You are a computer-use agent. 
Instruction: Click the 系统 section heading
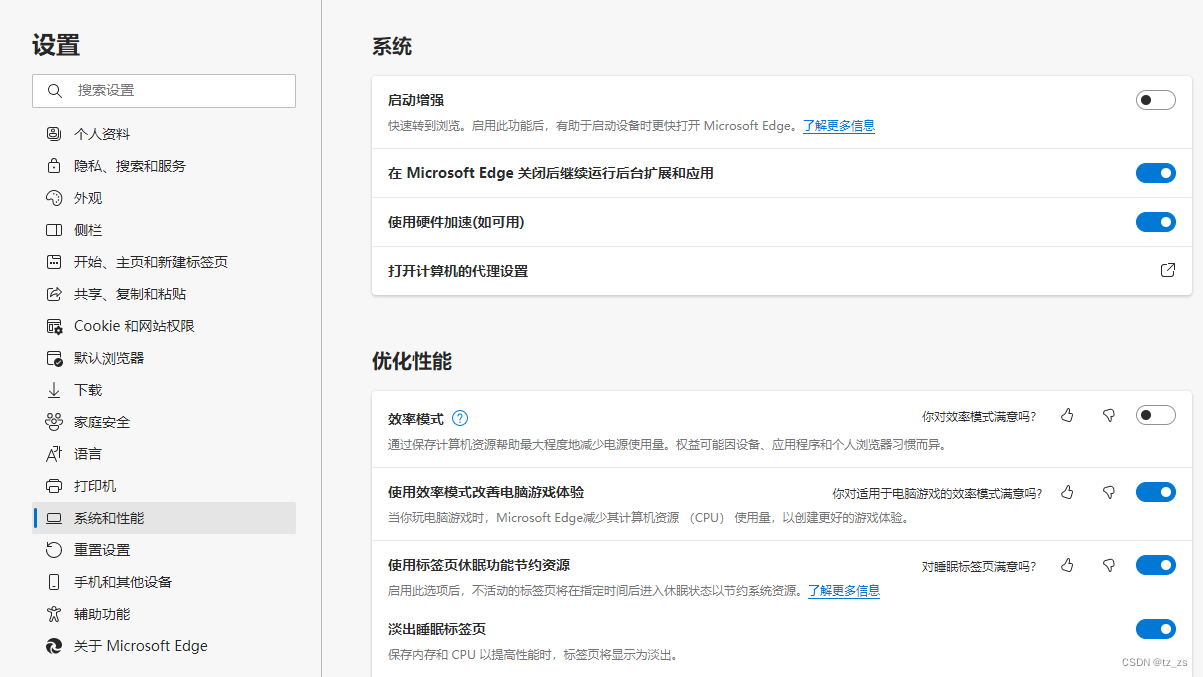click(x=392, y=46)
